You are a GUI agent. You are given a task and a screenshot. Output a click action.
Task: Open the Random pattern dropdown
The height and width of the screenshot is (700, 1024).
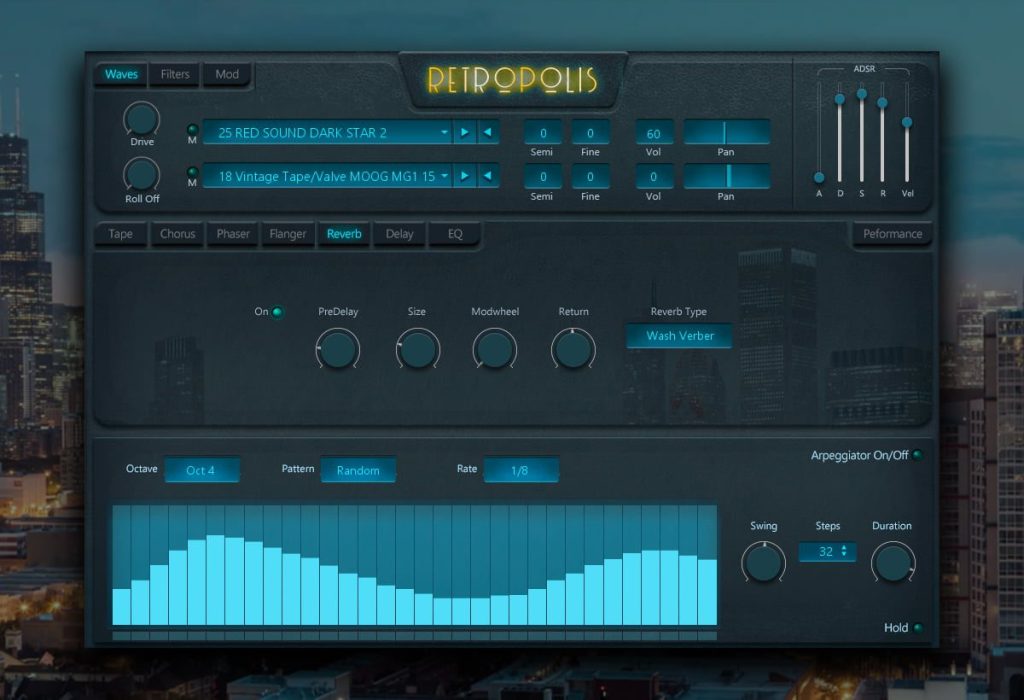click(x=358, y=470)
